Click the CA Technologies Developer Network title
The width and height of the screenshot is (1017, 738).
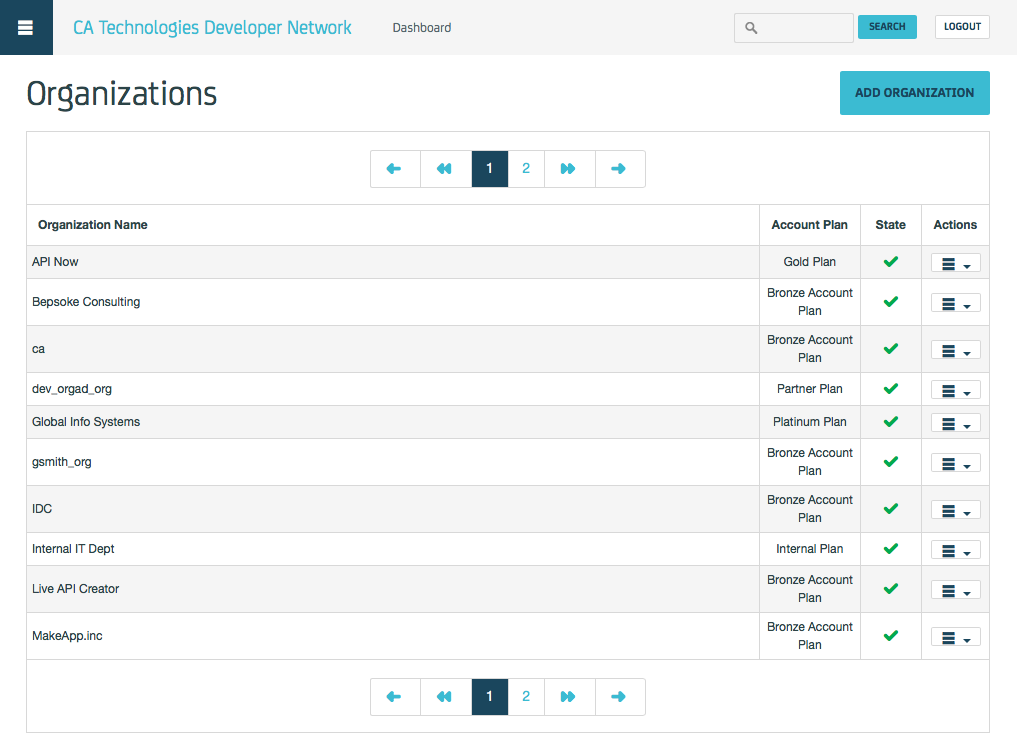point(212,28)
